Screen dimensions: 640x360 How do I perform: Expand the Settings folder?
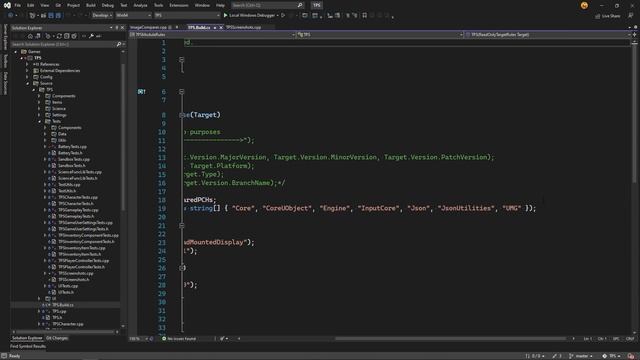pos(40,115)
